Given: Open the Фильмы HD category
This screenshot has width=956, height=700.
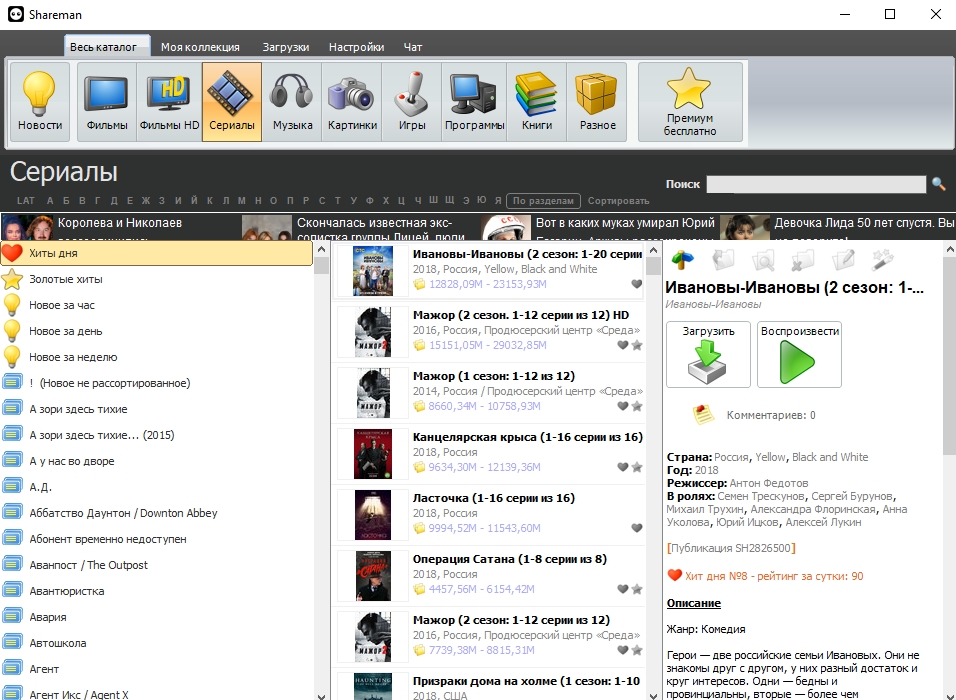Looking at the screenshot, I should [x=169, y=102].
